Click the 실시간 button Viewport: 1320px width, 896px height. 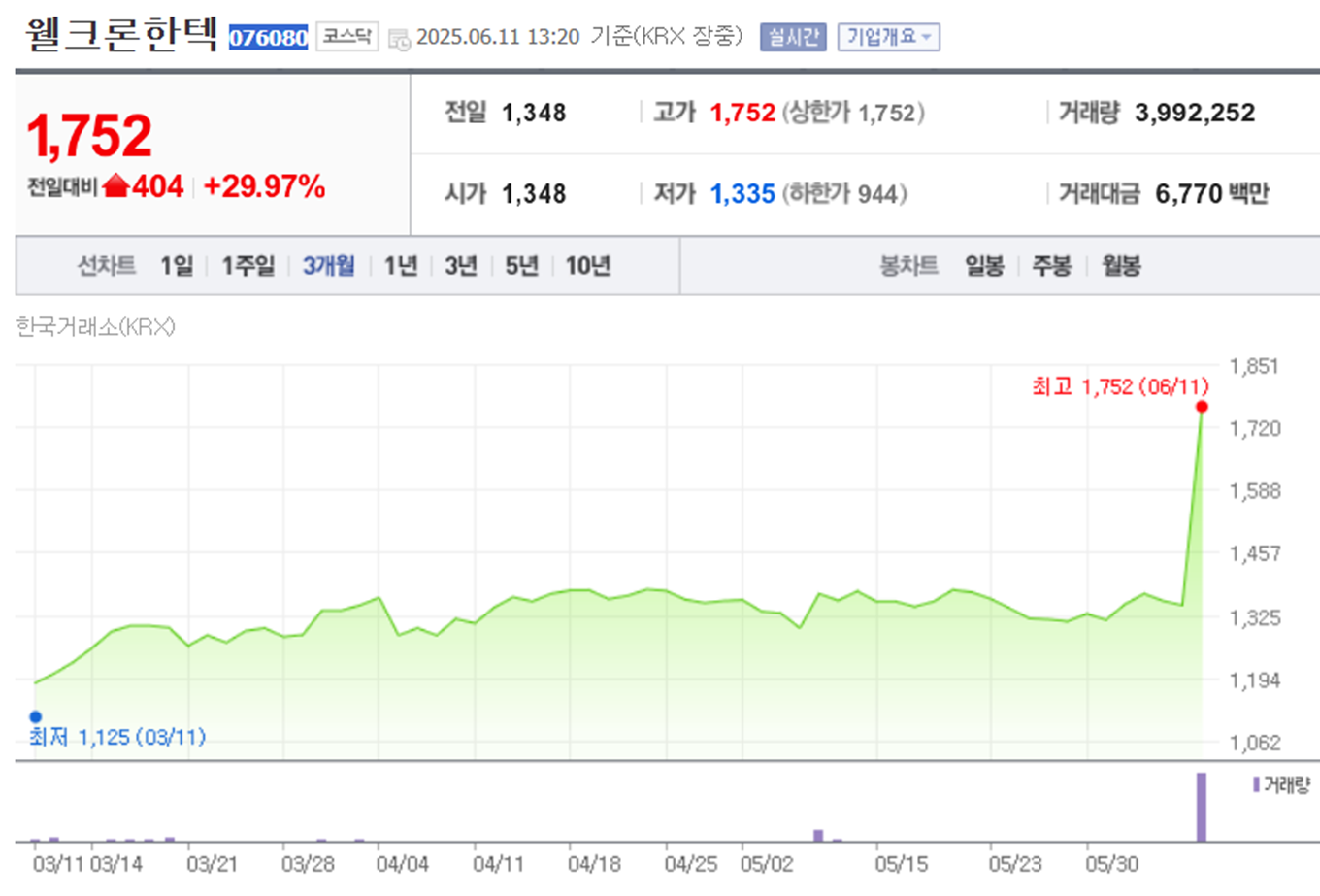click(x=793, y=37)
